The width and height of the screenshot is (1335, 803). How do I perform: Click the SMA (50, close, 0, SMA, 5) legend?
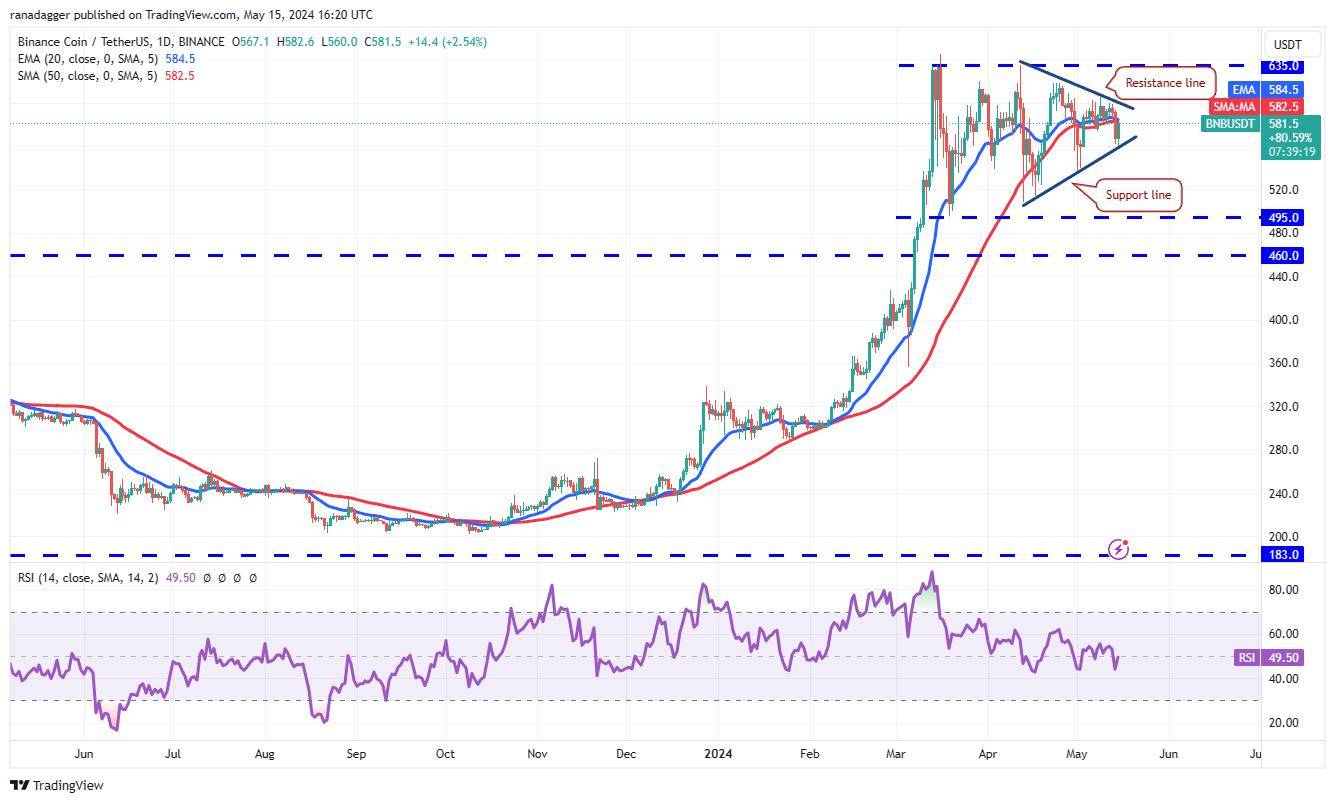pos(87,76)
